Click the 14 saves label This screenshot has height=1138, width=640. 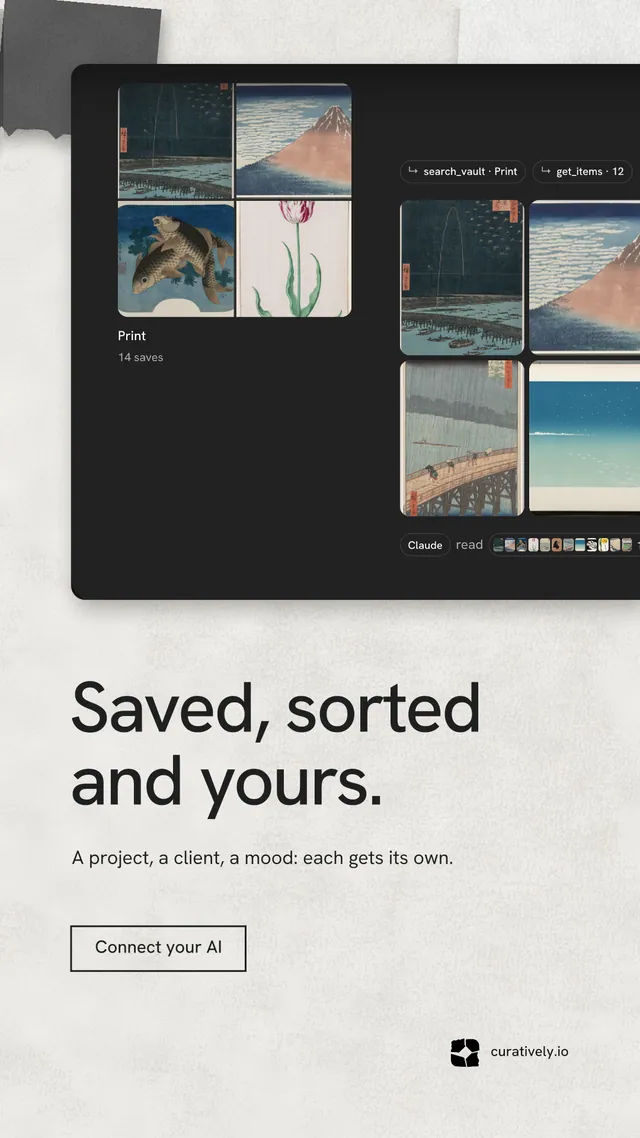click(141, 357)
